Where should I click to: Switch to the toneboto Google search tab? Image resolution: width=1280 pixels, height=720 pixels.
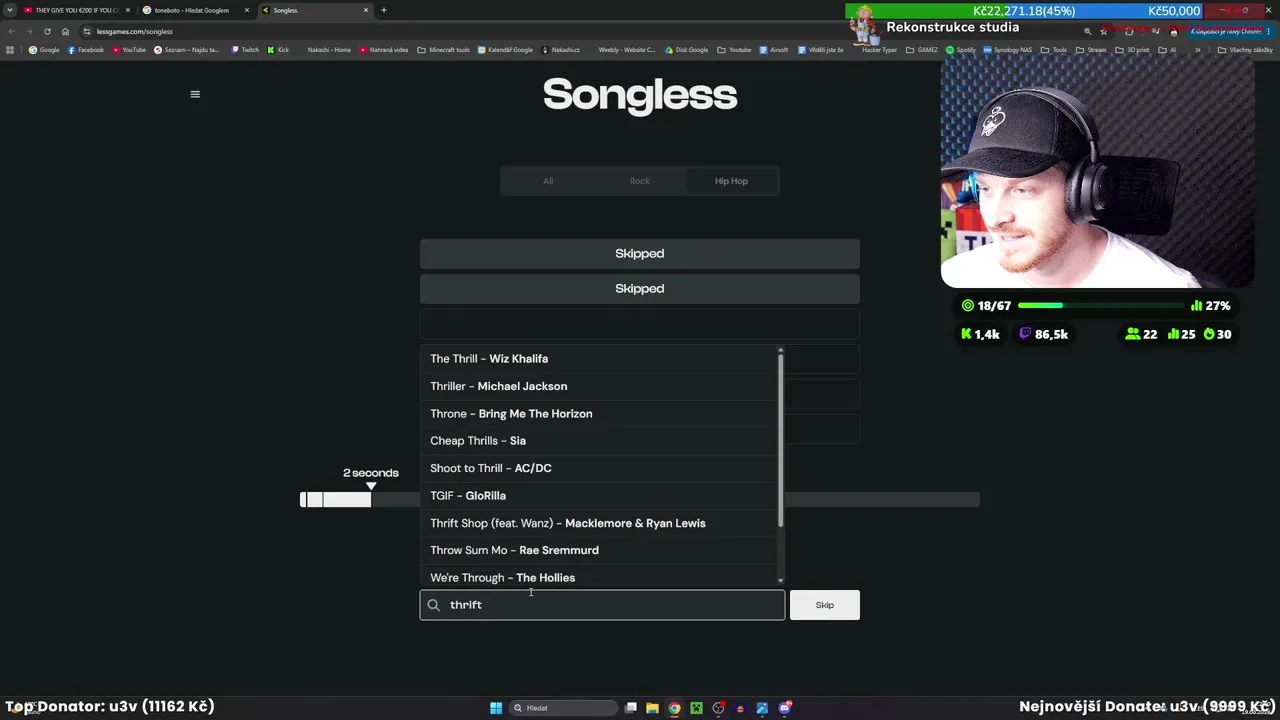(x=195, y=10)
